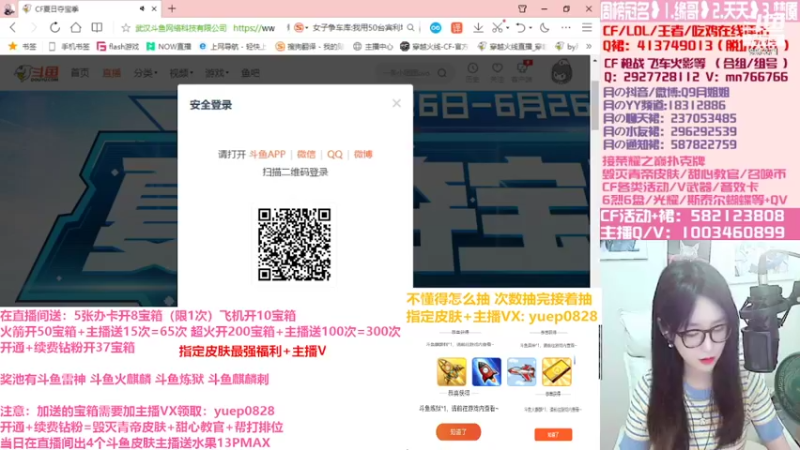Screen dimensions: 800x450
Task: Click the 微博 login link
Action: click(363, 154)
